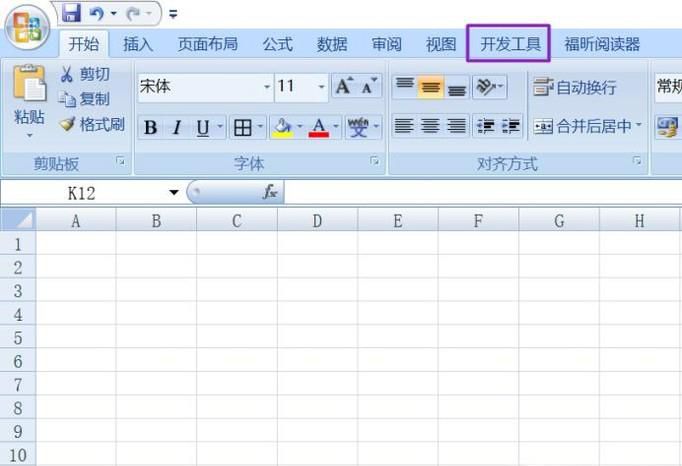Cut selection with 剪切
682x466 pixels.
point(85,74)
